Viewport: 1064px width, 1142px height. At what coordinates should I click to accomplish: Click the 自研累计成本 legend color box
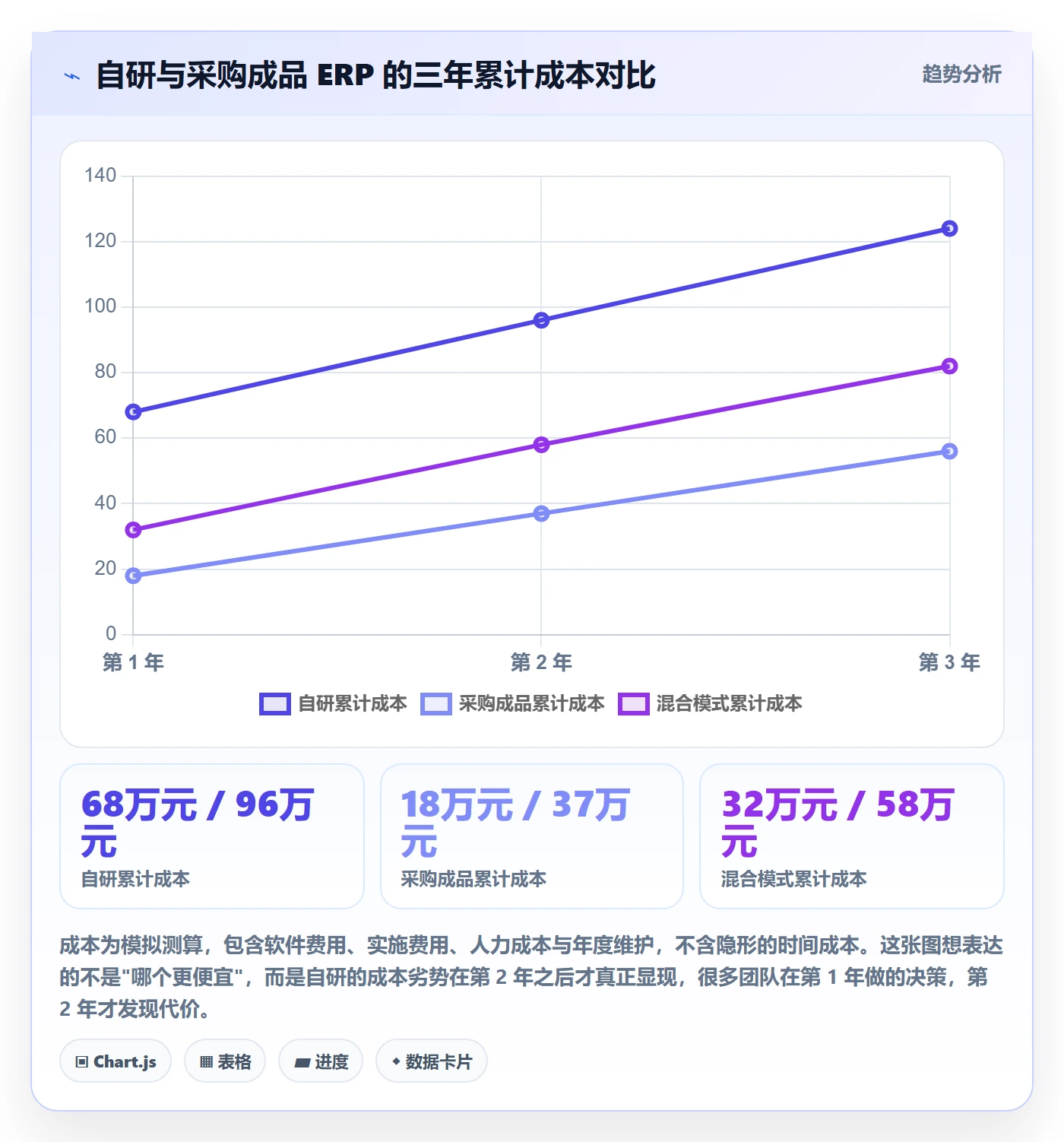tap(274, 704)
